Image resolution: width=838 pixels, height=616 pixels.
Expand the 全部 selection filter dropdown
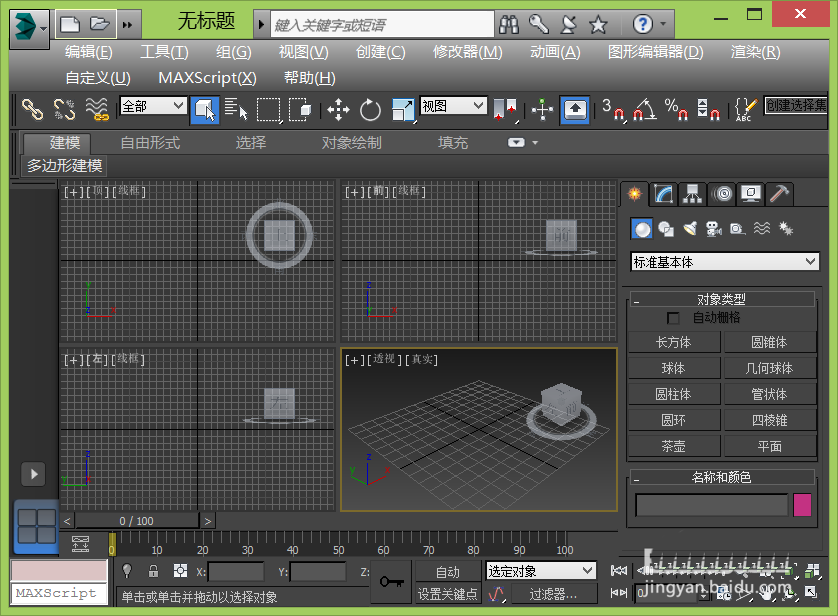pyautogui.click(x=153, y=106)
